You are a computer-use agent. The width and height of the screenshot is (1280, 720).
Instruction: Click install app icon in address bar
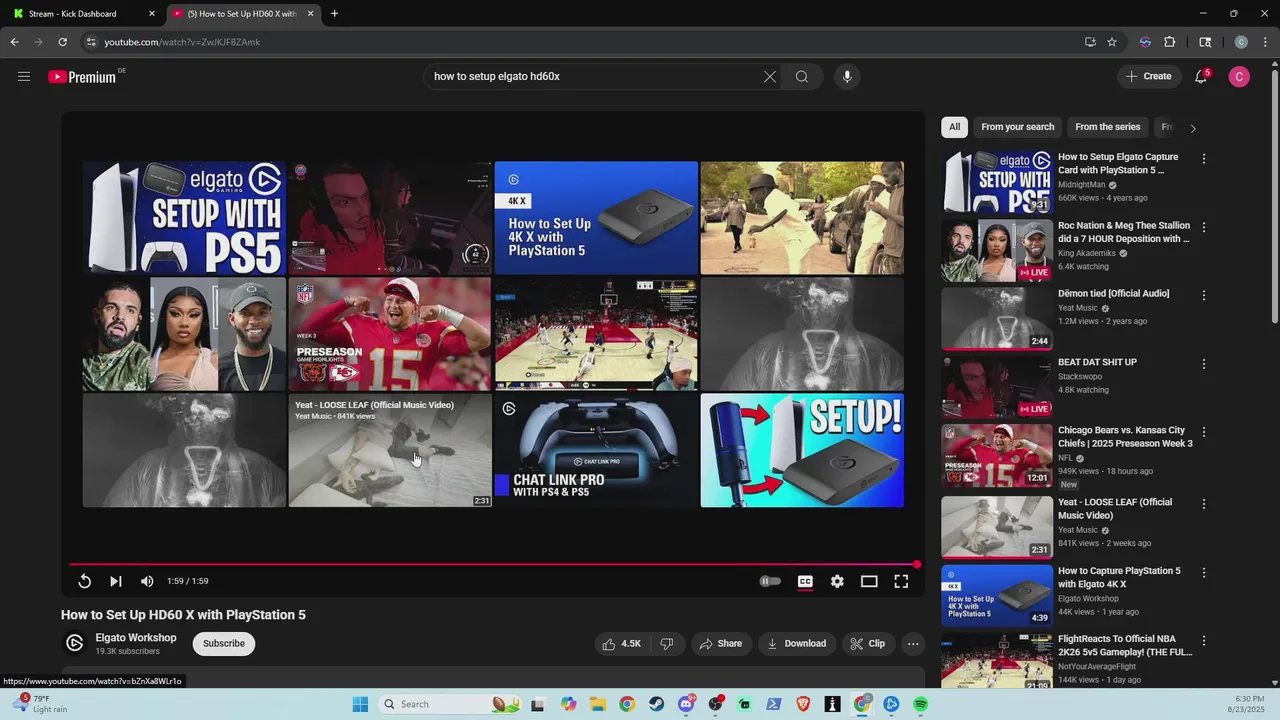click(1090, 42)
